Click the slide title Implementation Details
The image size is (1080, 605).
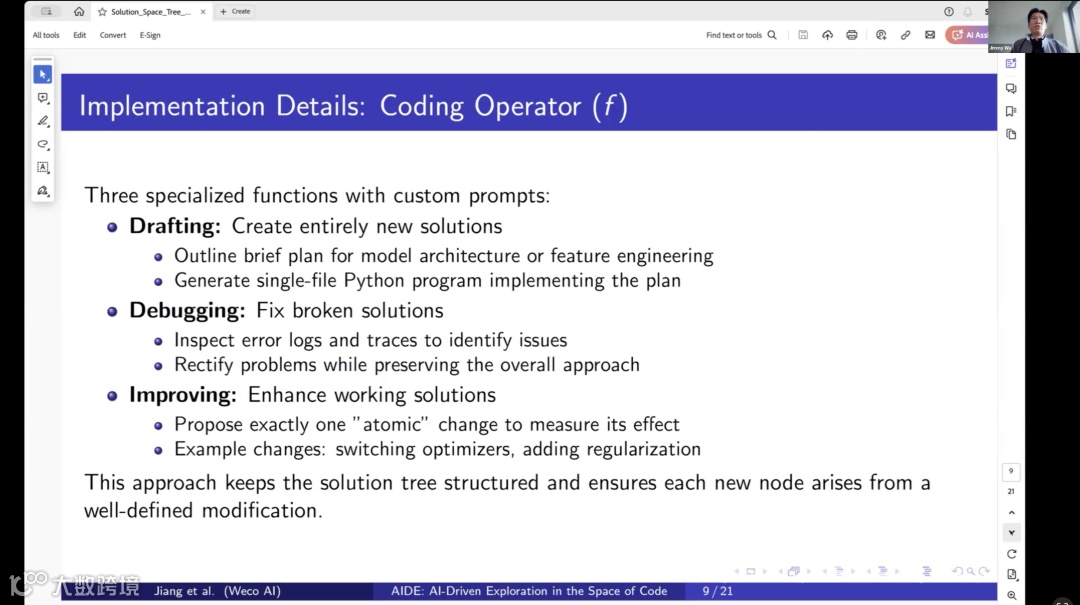pyautogui.click(x=353, y=106)
